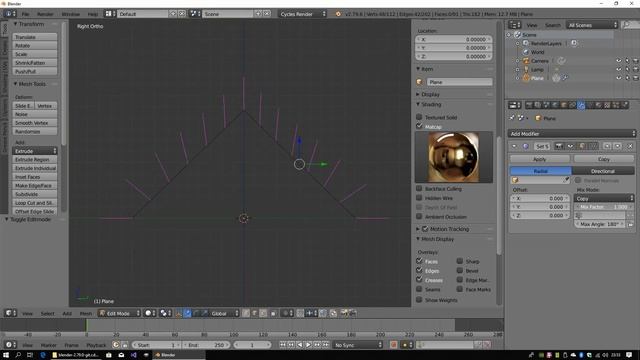Open the Cycles Render engine dropdown
The height and width of the screenshot is (360, 640).
pos(302,14)
